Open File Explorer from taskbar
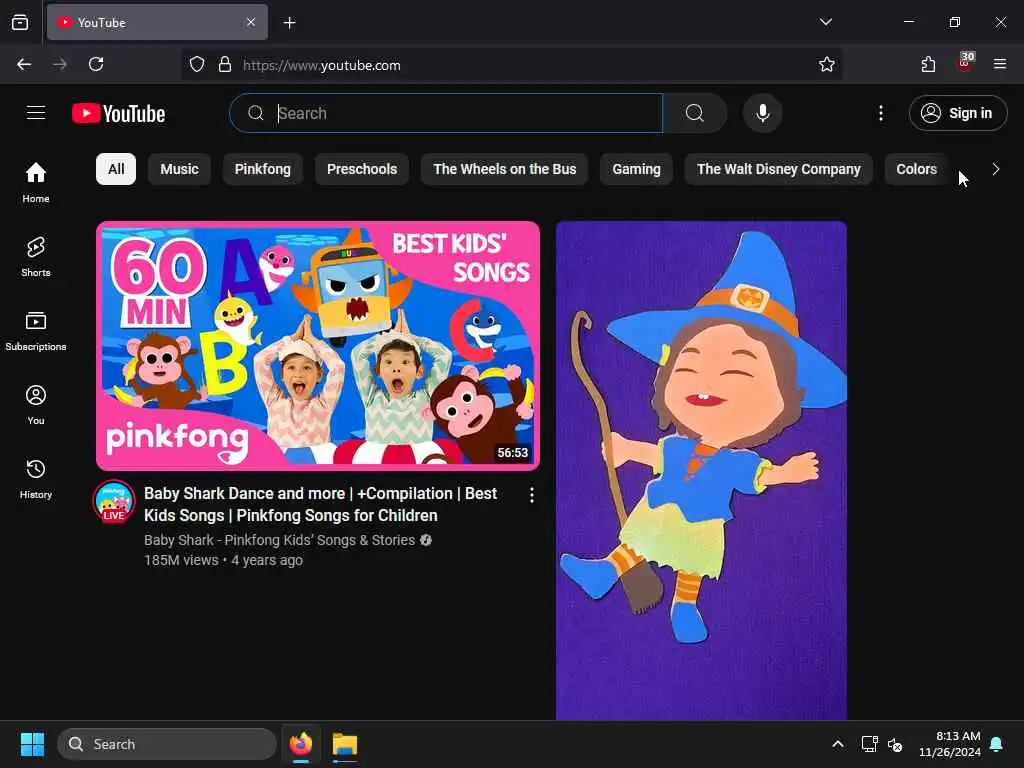 (x=345, y=744)
